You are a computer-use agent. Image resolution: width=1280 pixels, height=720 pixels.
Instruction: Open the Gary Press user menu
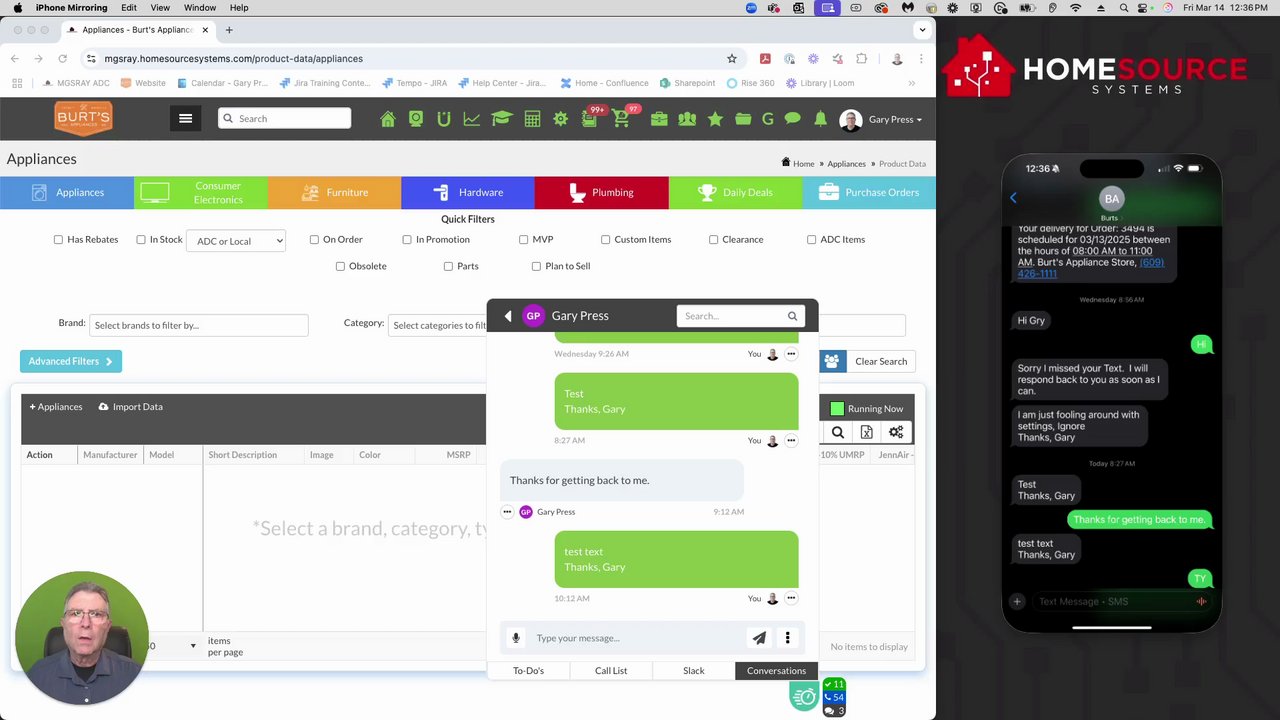tap(880, 120)
